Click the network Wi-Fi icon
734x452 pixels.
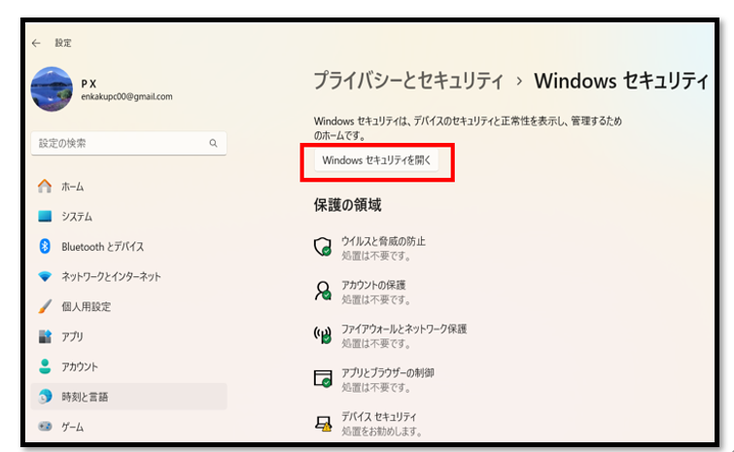(45, 277)
